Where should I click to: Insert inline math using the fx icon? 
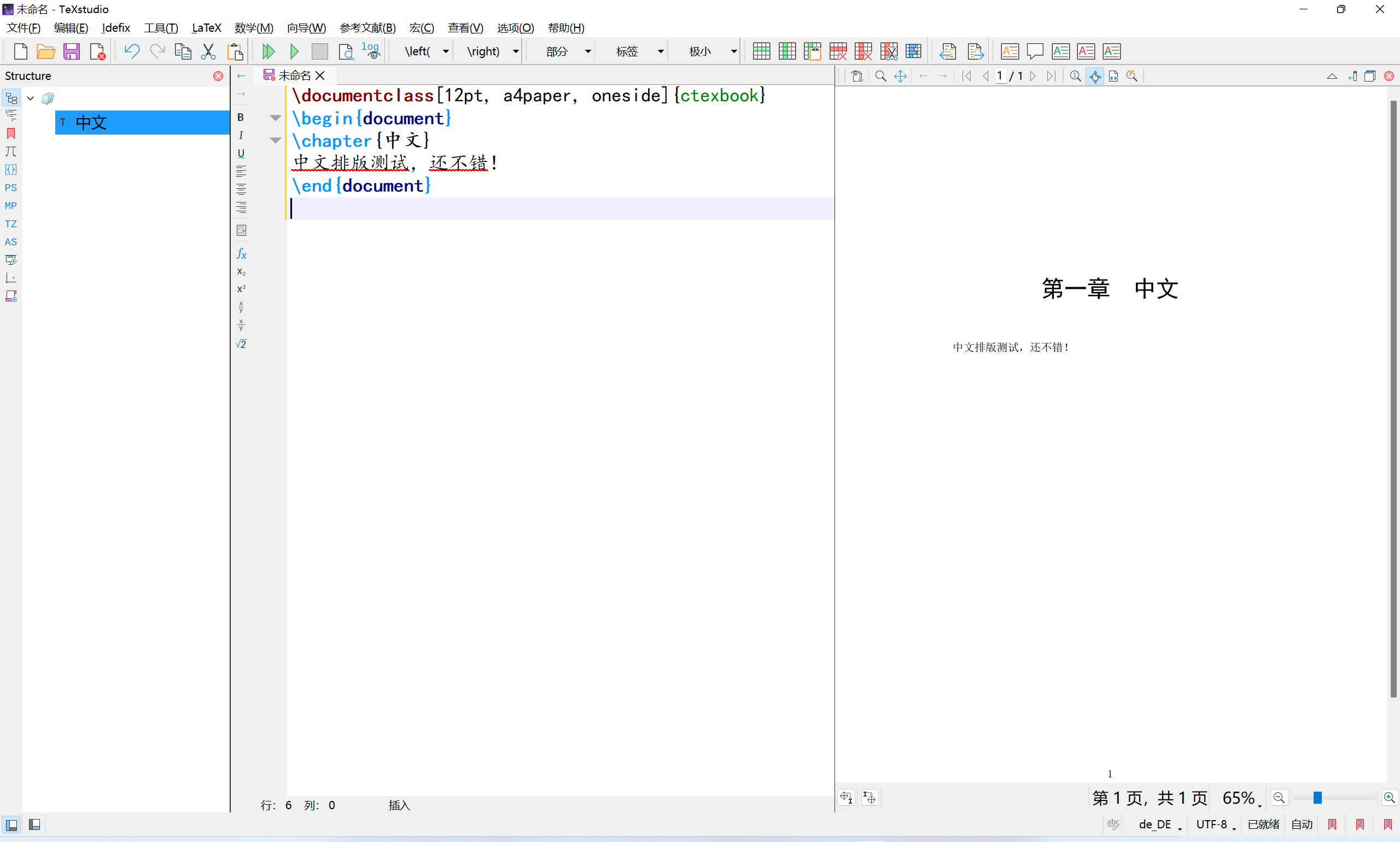point(241,253)
